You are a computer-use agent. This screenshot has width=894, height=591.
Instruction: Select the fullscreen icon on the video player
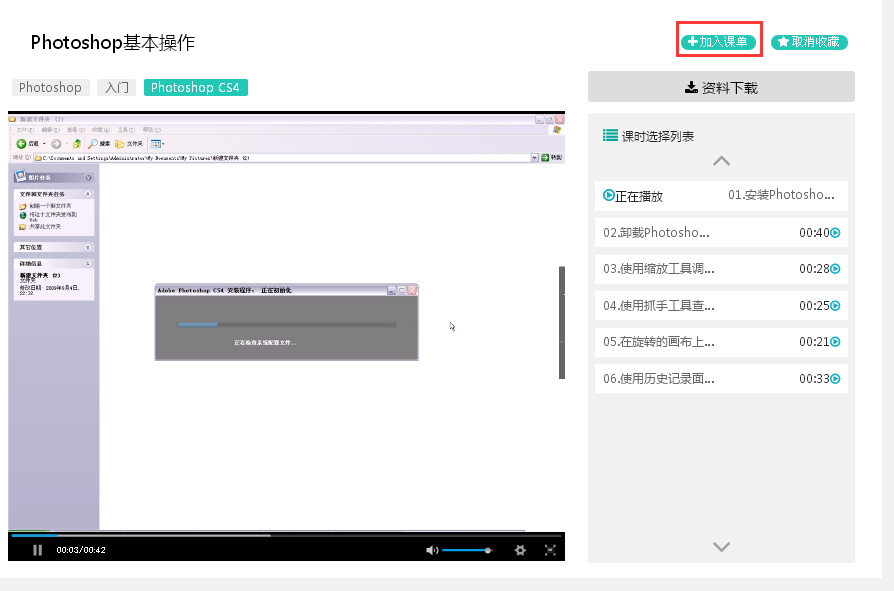coord(551,549)
